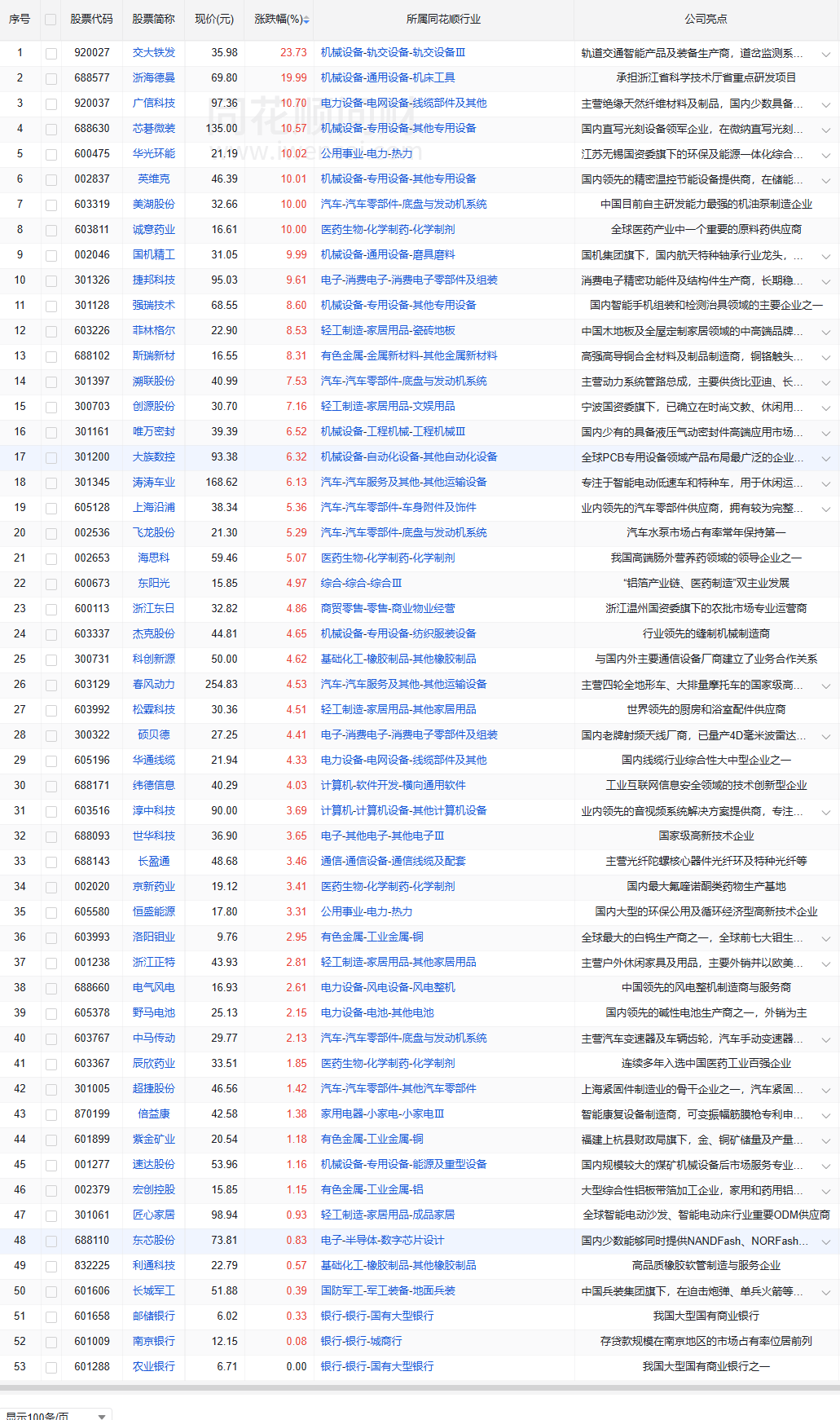This screenshot has width=840, height=1420.
Task: Open industry link 计算机-软件开发-横向通用软件
Action: tap(394, 785)
